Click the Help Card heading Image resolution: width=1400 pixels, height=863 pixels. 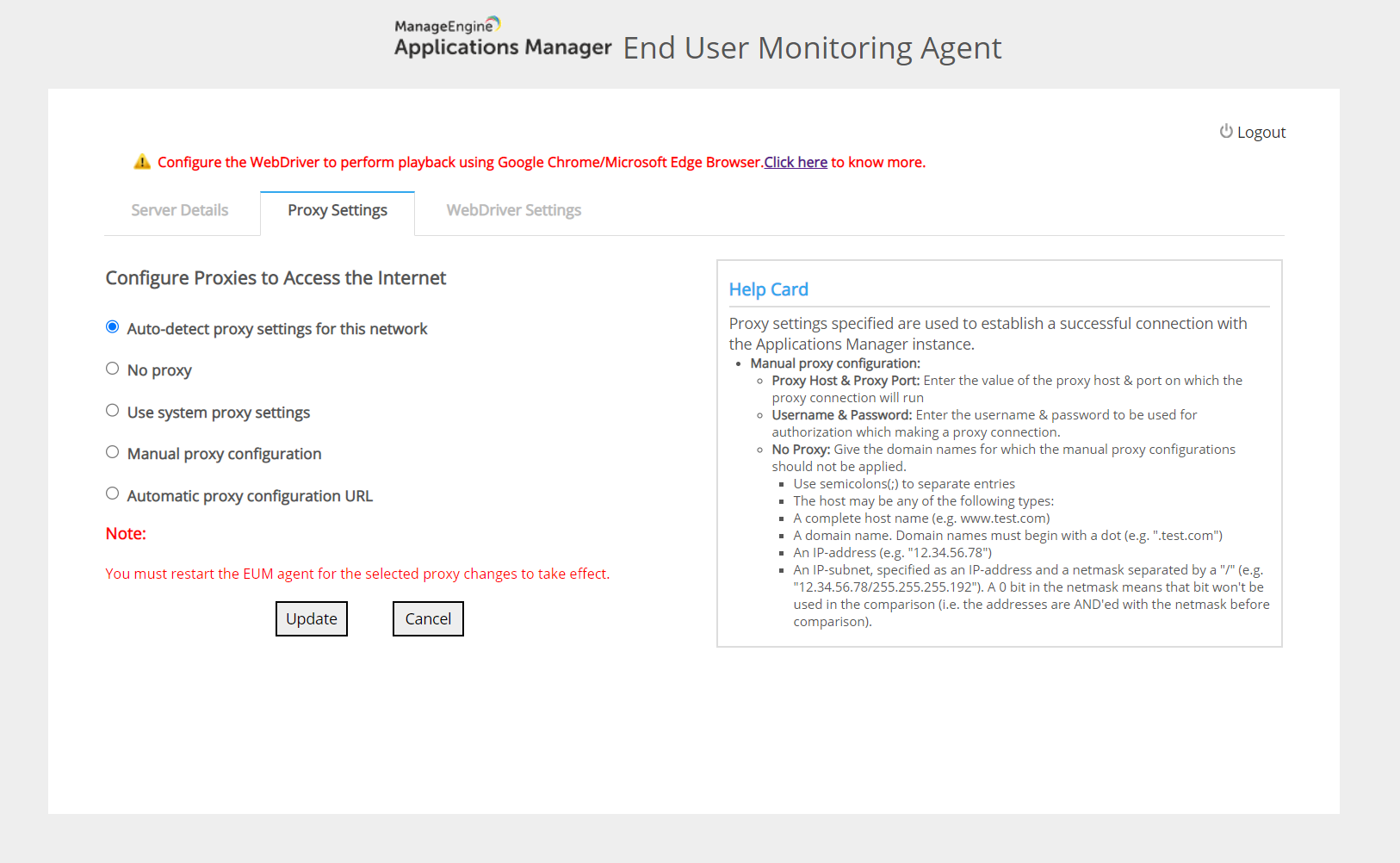click(768, 289)
